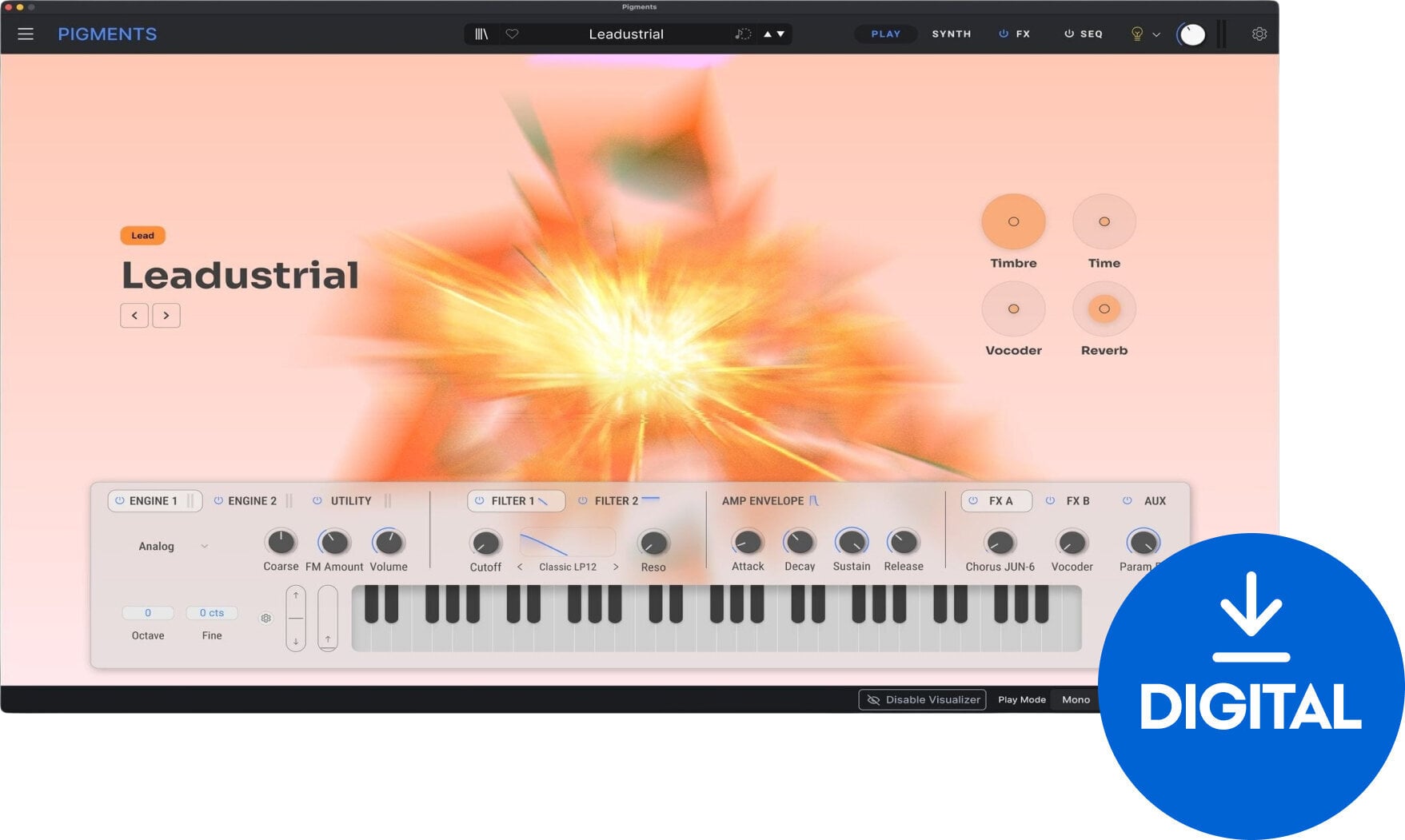Screen dimensions: 1405x840
Task: Click the light bulb sound design tips icon
Action: [x=1136, y=34]
